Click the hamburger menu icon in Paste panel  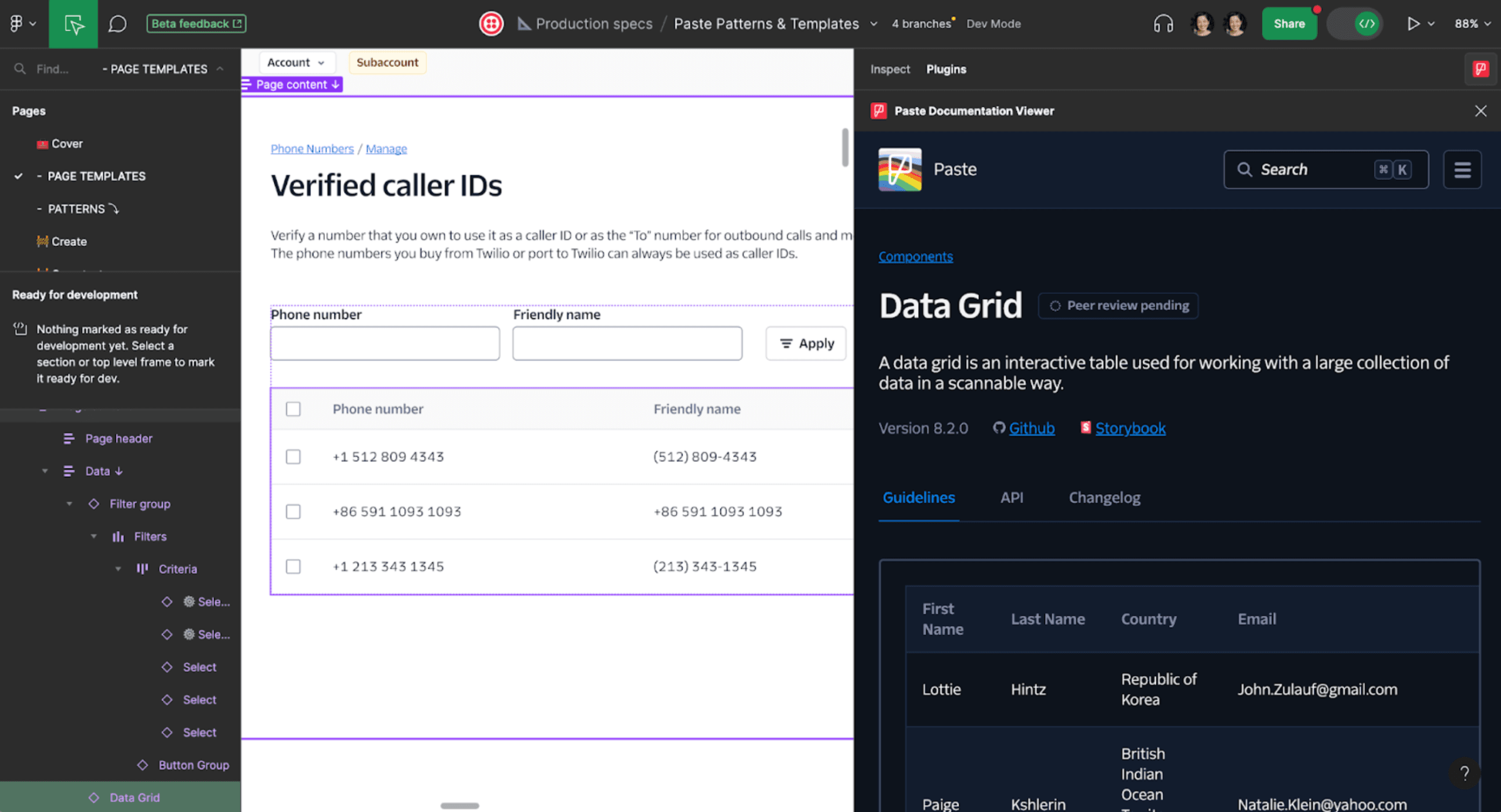(1461, 169)
